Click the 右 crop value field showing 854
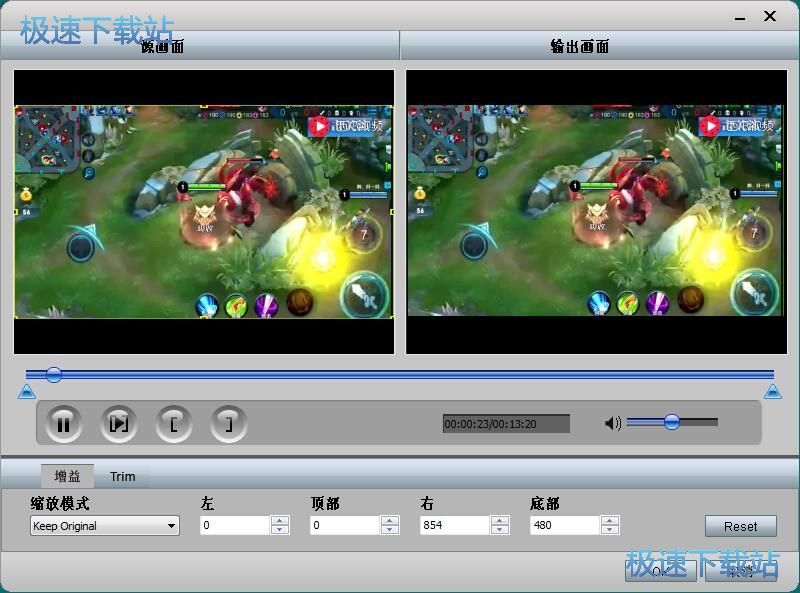 [x=455, y=525]
